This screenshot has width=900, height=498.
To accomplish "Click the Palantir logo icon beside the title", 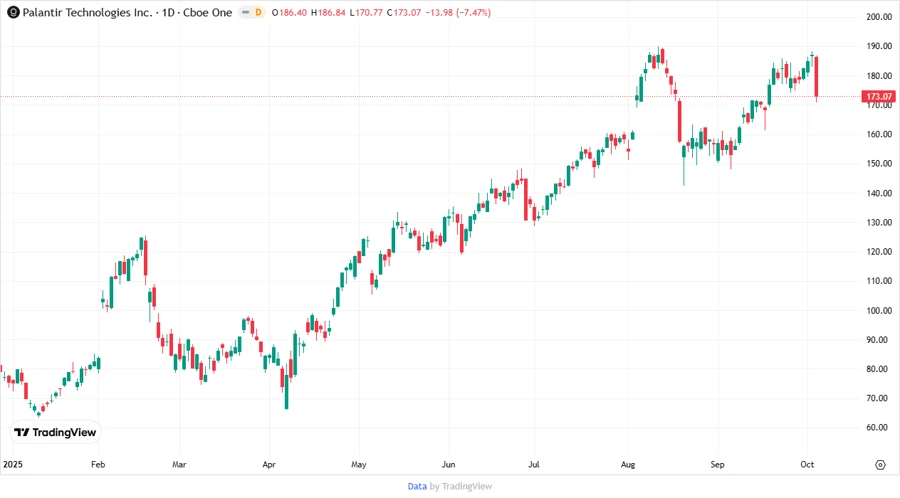I will (12, 12).
